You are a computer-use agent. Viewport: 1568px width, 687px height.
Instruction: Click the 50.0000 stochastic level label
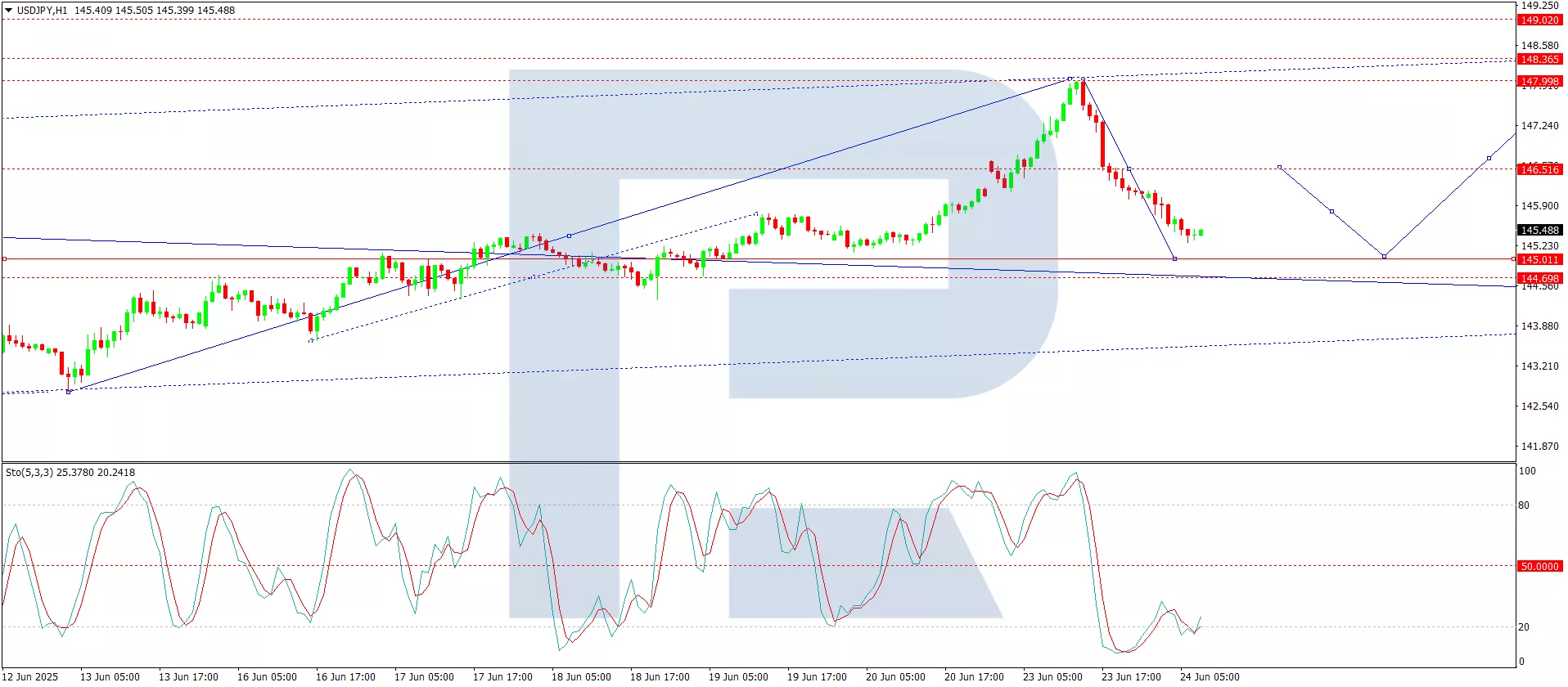click(1539, 566)
